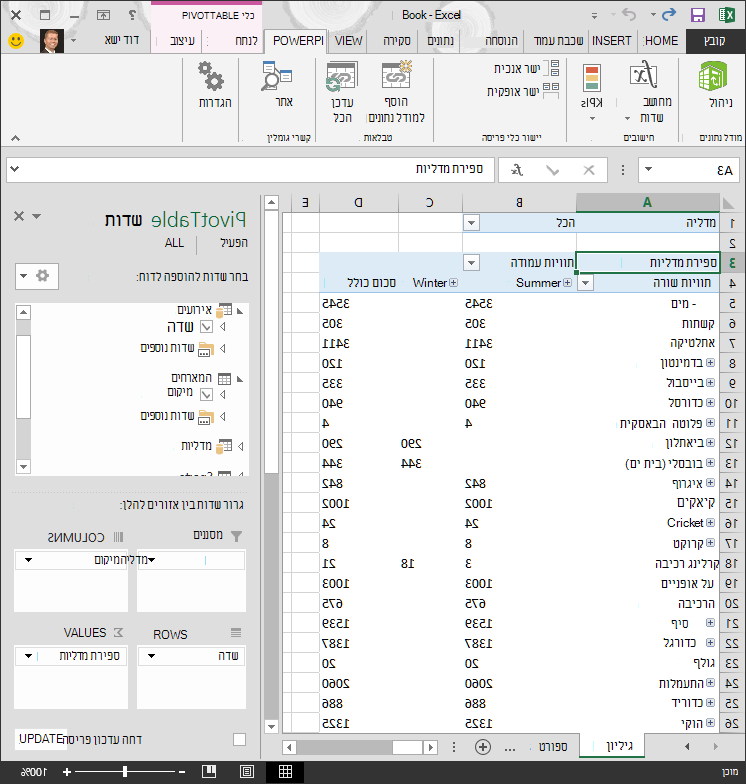The height and width of the screenshot is (784, 746).
Task: Expand the מדליות table in field list
Action: (240, 446)
